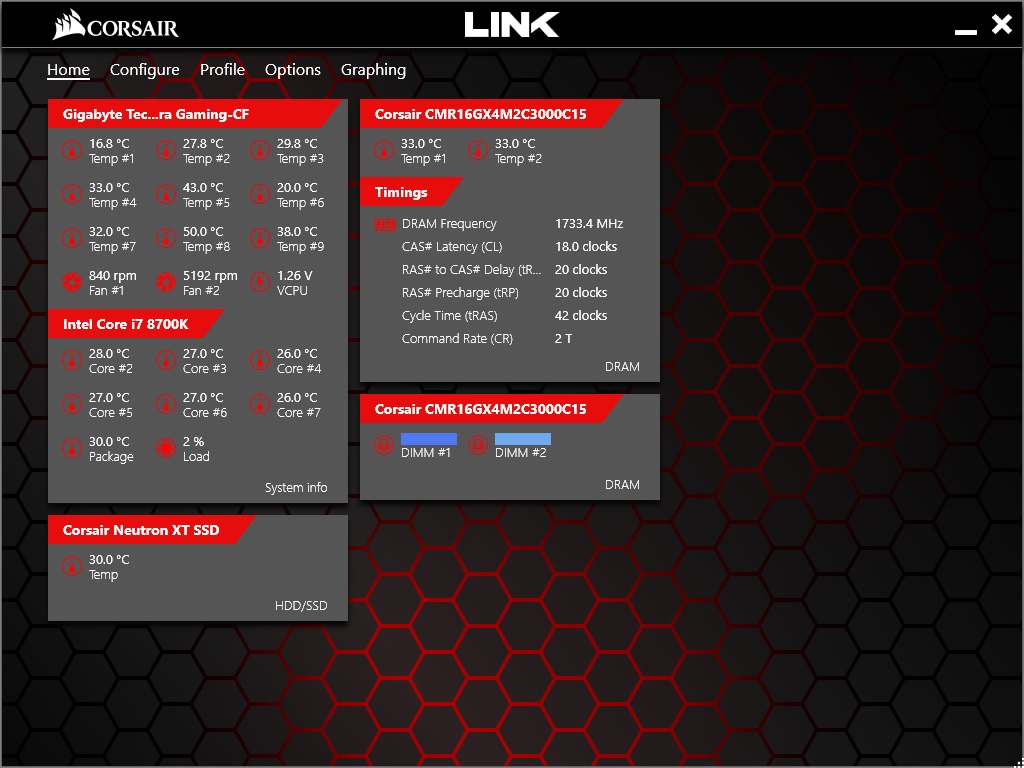Click the Temp #3 thermometer icon
Viewport: 1024px width, 768px height.
(260, 151)
